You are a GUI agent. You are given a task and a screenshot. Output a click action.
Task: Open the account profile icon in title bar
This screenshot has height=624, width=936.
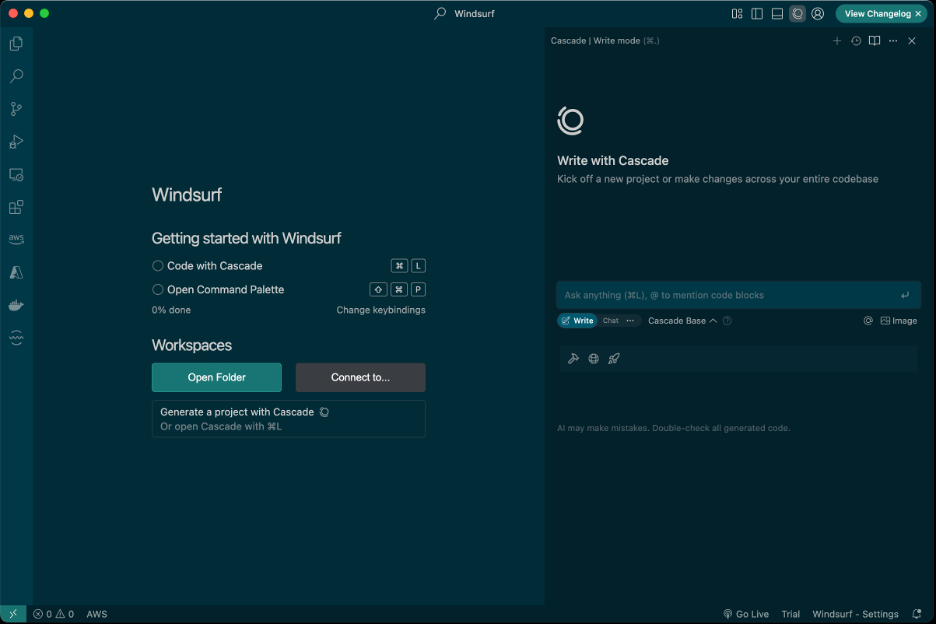(818, 13)
